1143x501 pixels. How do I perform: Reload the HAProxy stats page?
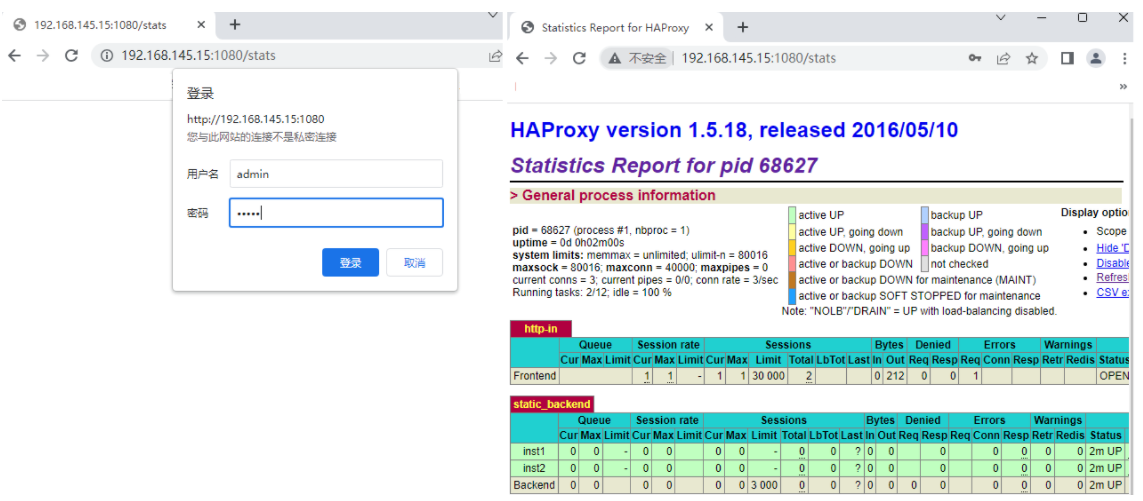point(580,58)
